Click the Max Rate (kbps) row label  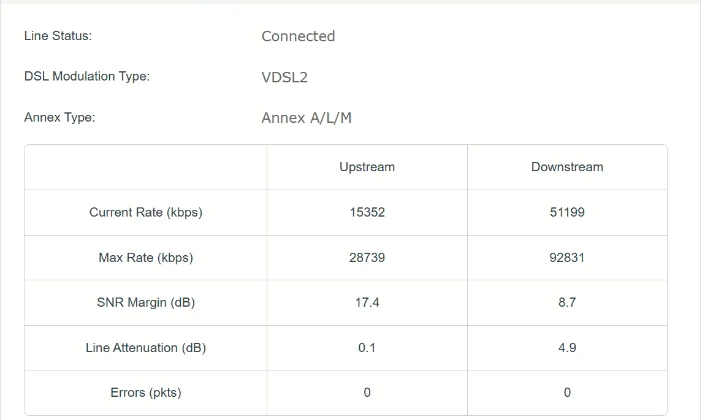click(146, 258)
